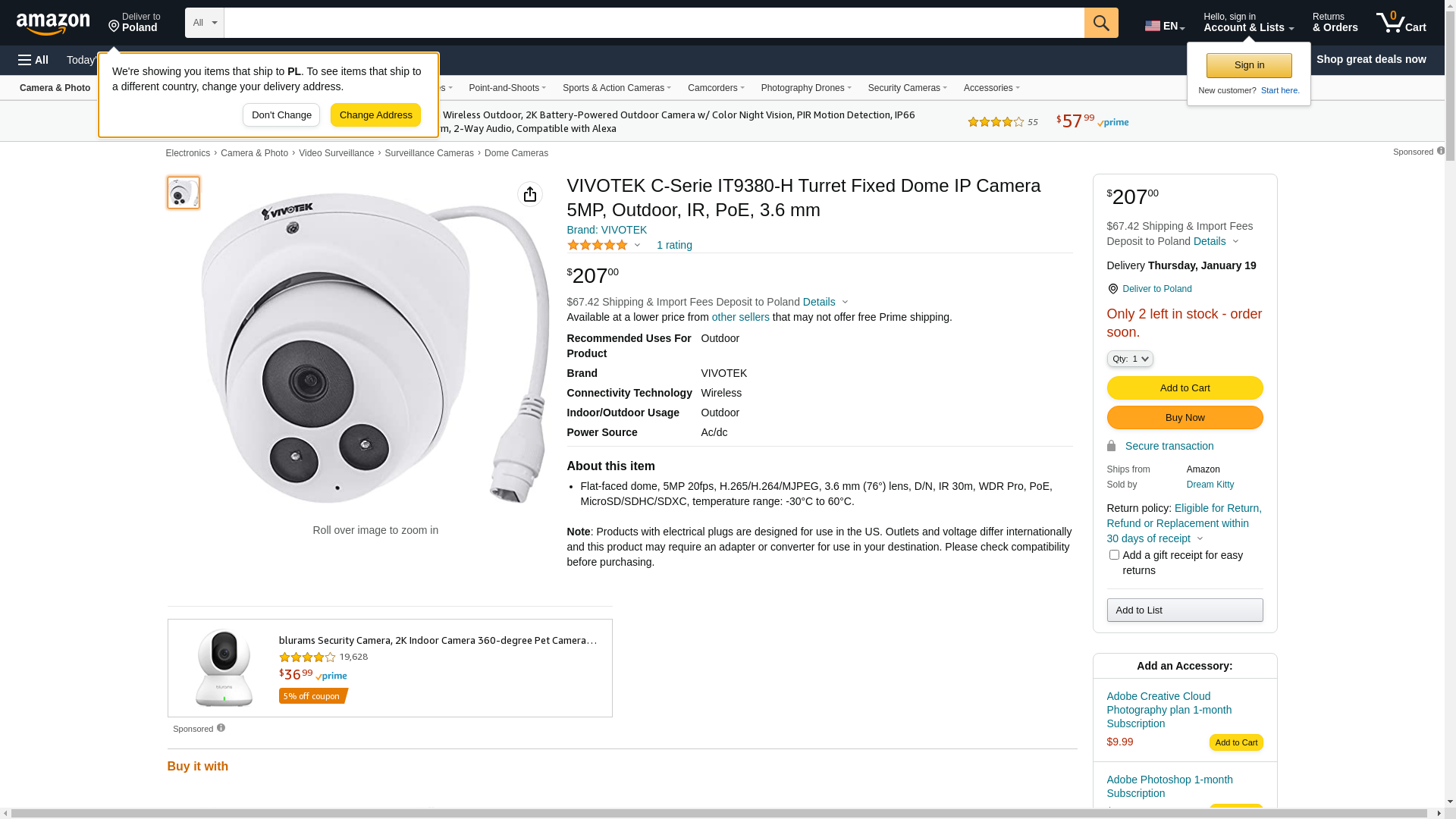The image size is (1456, 819).
Task: Click the Add to Cart button
Action: pos(1185,388)
